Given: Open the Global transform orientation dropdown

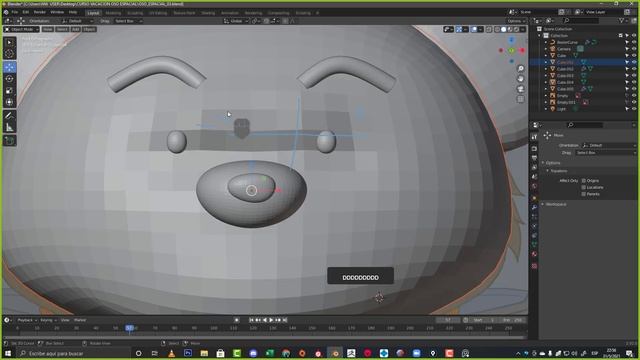Looking at the screenshot, I should 236,21.
